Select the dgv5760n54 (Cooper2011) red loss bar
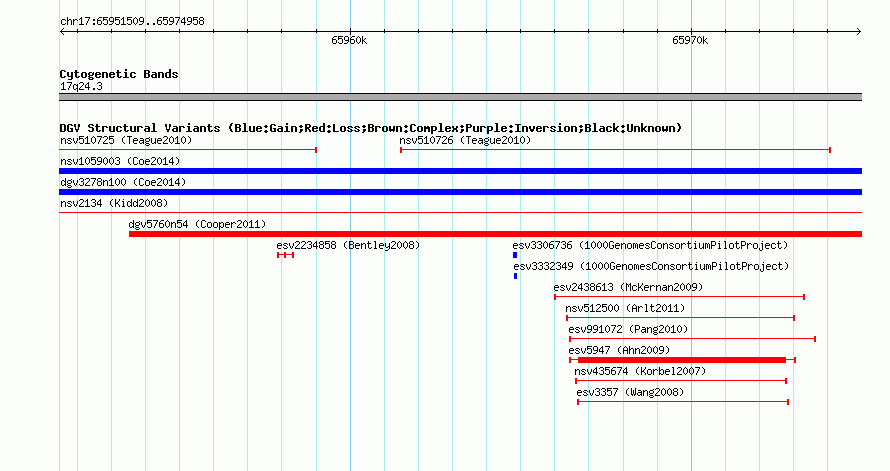890x471 pixels. click(x=495, y=234)
